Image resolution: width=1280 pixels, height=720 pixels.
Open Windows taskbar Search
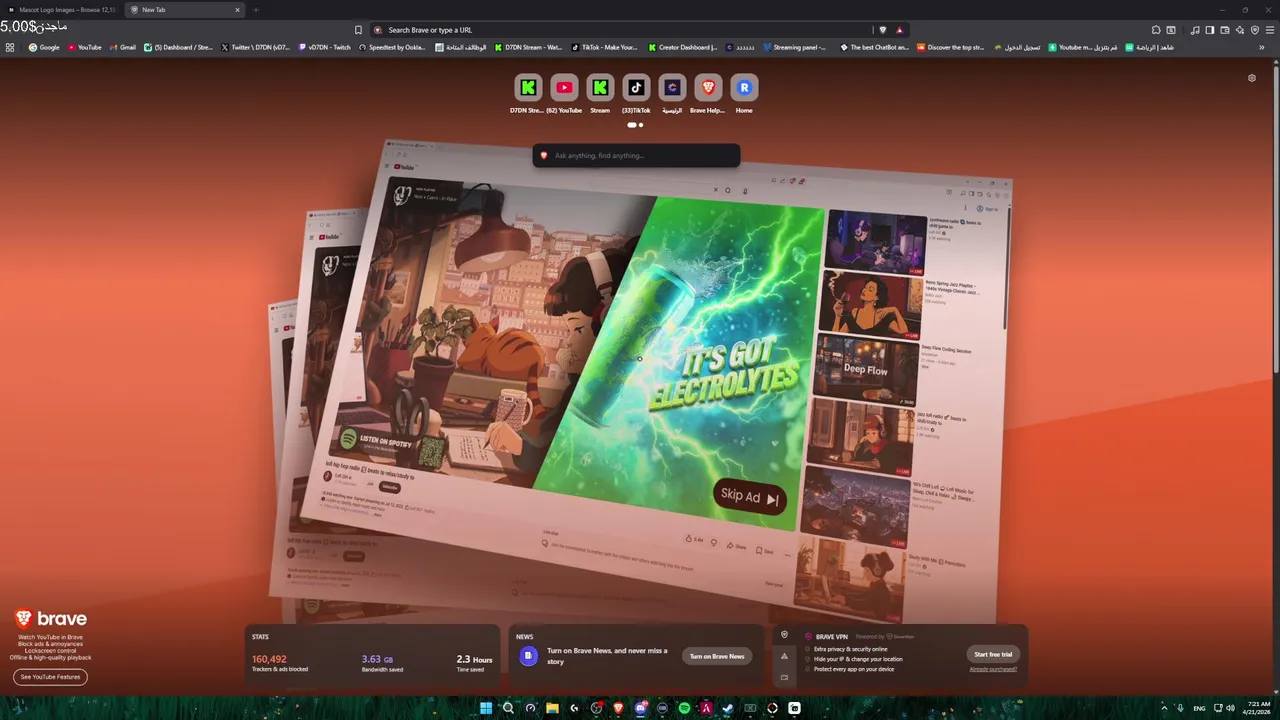[508, 708]
